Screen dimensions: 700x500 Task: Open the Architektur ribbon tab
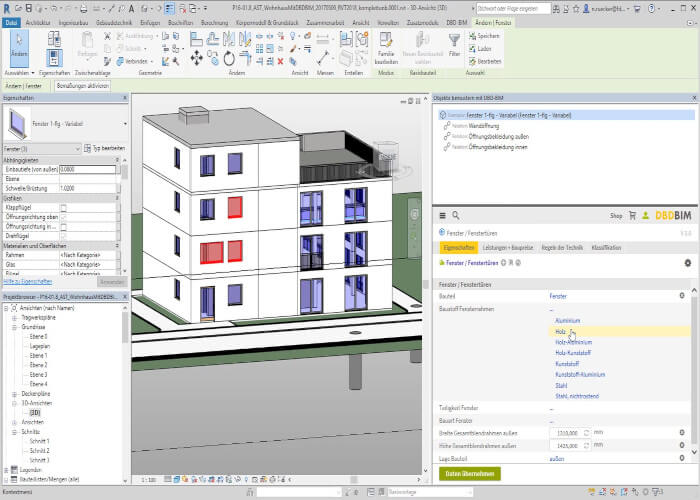[38, 22]
